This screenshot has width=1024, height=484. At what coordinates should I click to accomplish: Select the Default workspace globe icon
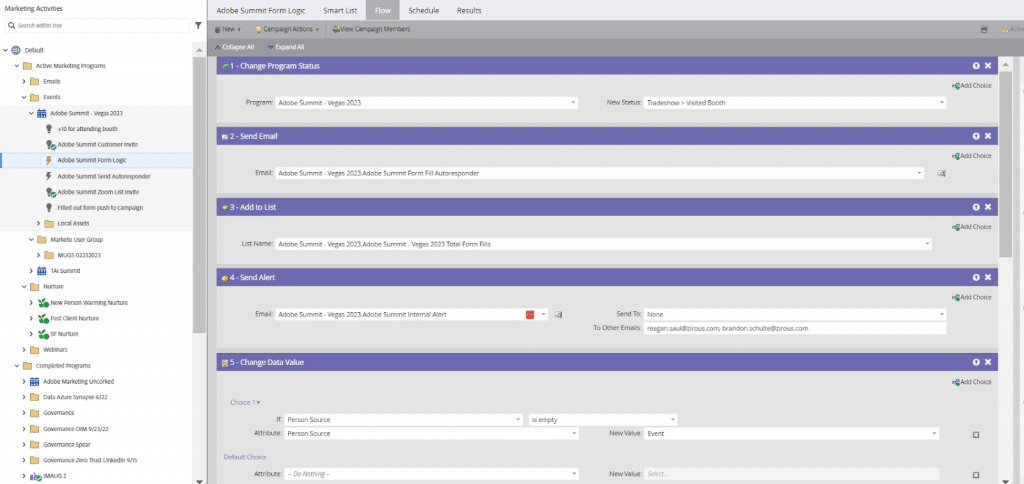[16, 50]
